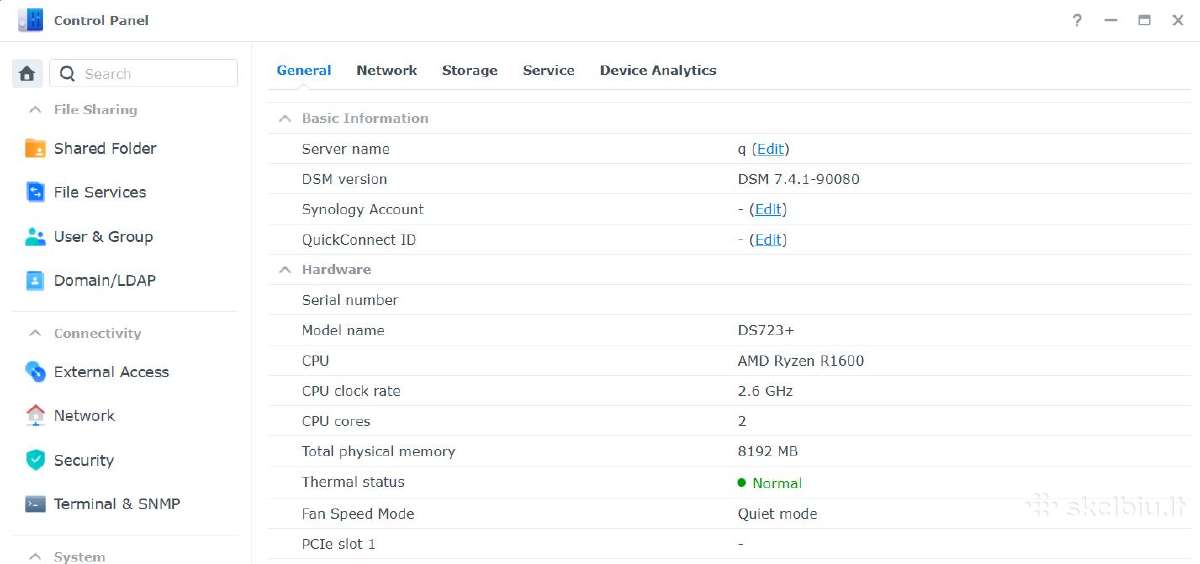
Task: Collapse the Basic Information group
Action: pos(285,118)
